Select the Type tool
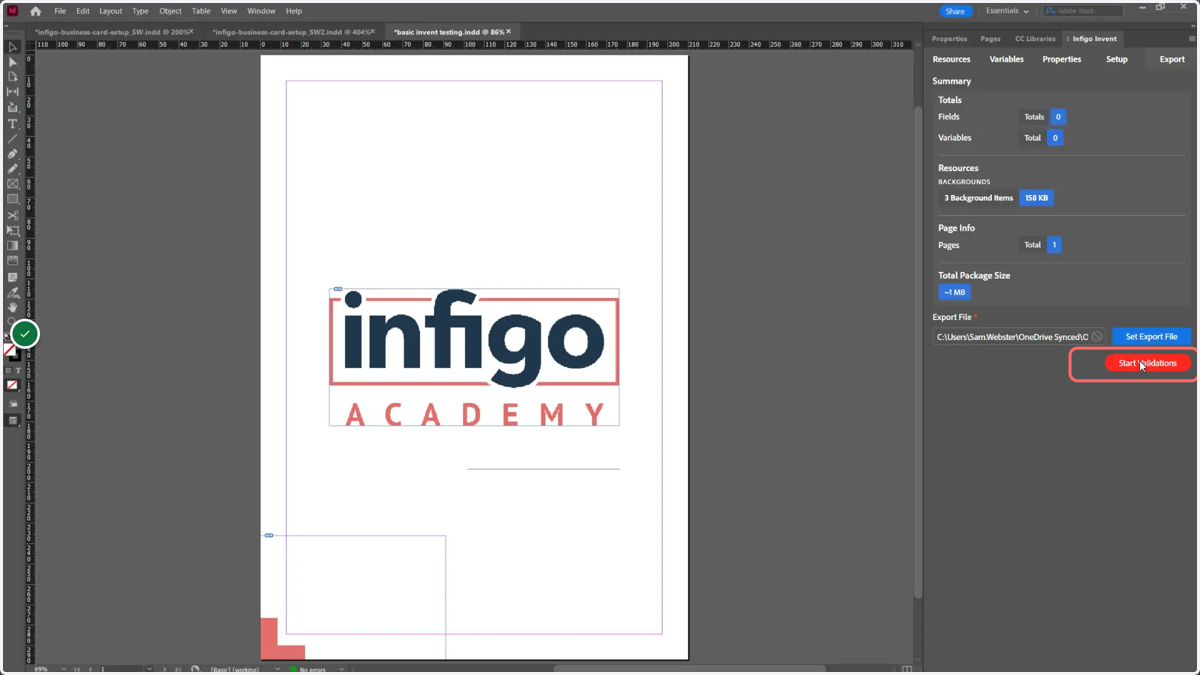 13,124
